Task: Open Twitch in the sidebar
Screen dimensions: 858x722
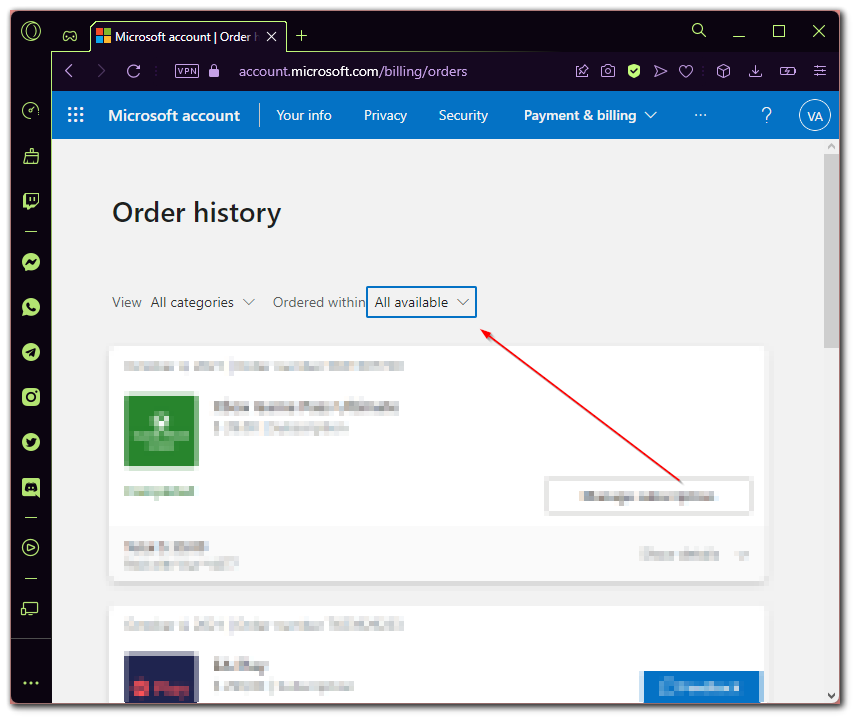Action: (31, 201)
